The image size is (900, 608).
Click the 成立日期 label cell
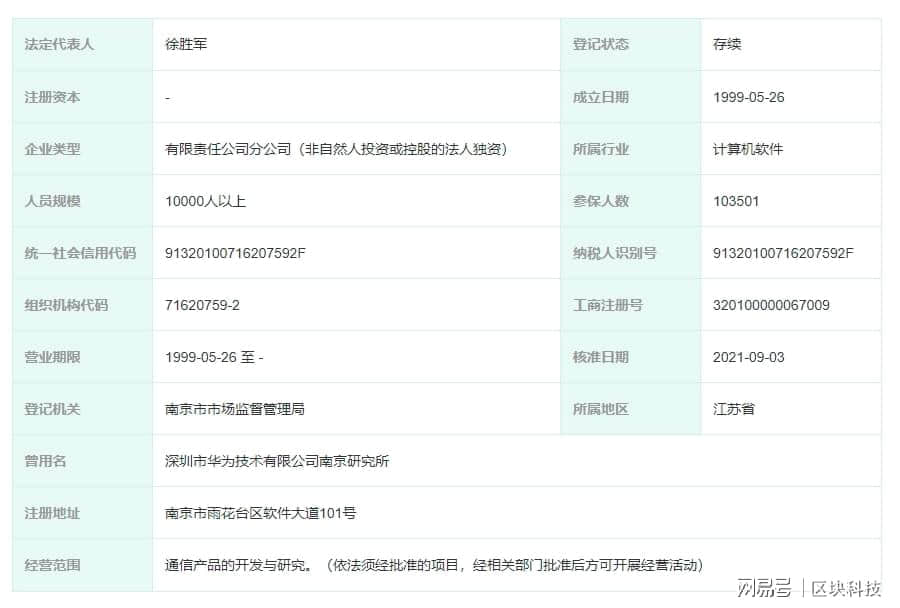click(630, 96)
